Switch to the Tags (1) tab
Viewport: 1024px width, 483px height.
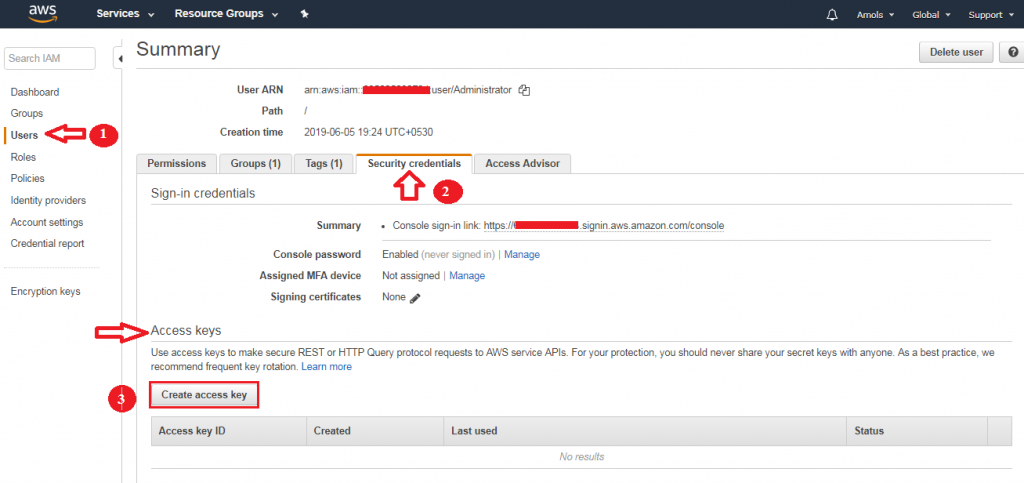click(x=323, y=164)
